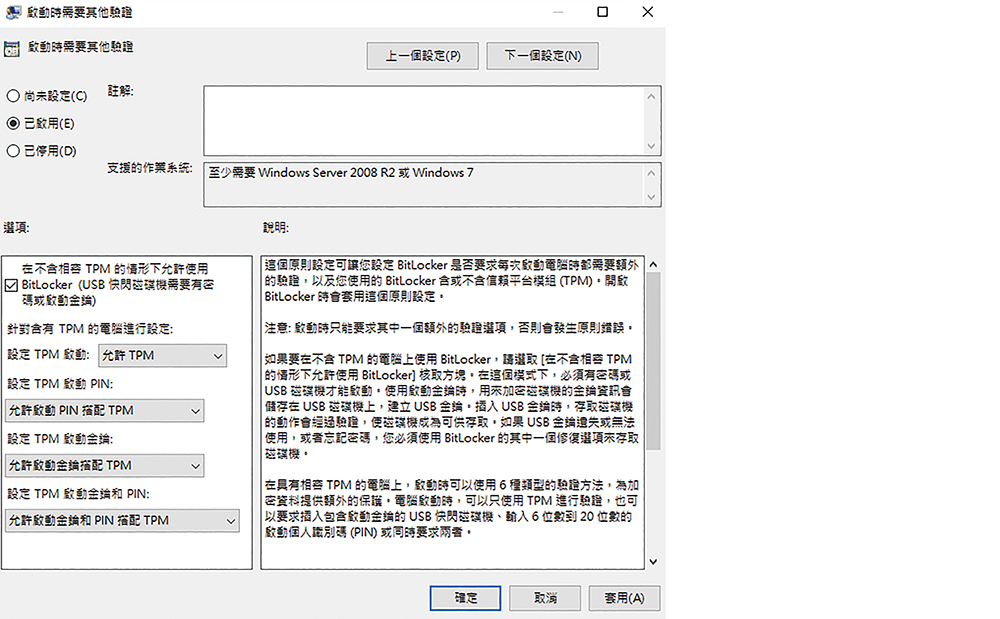Click the 取消 cancel button
Image resolution: width=1000 pixels, height=619 pixels.
[545, 598]
